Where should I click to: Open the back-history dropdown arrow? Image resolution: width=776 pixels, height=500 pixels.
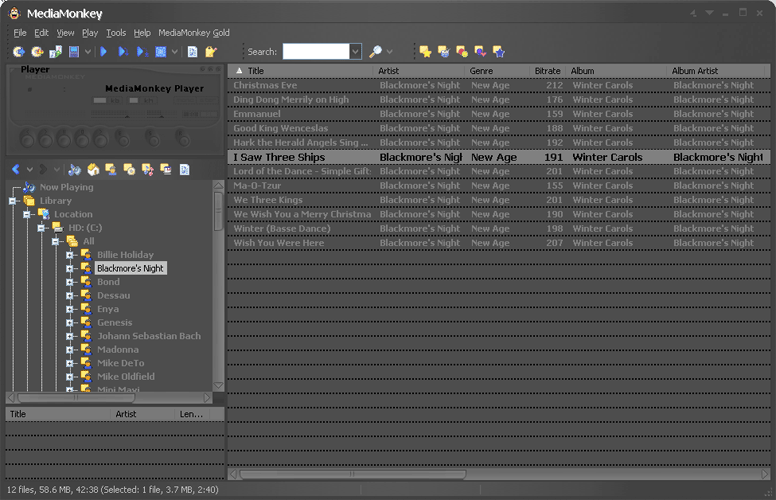(x=30, y=170)
